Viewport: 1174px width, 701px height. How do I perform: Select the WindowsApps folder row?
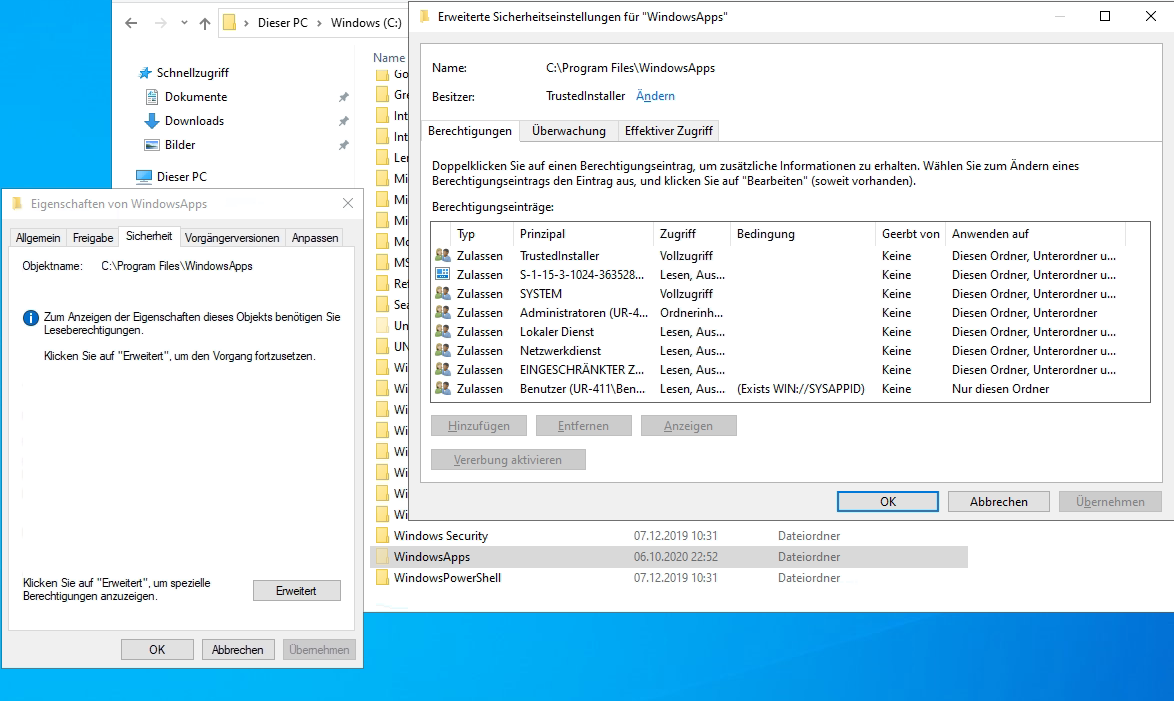(x=431, y=557)
